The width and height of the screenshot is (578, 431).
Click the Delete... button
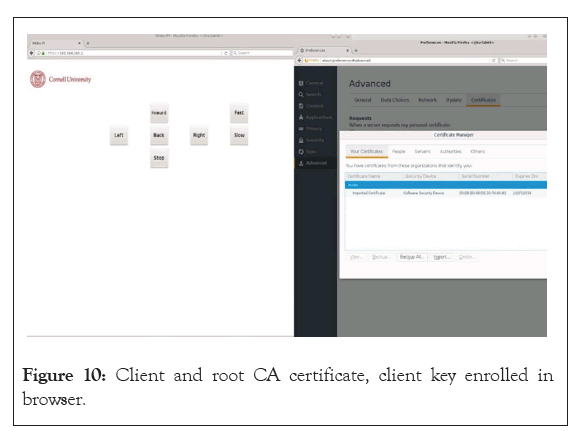(467, 257)
